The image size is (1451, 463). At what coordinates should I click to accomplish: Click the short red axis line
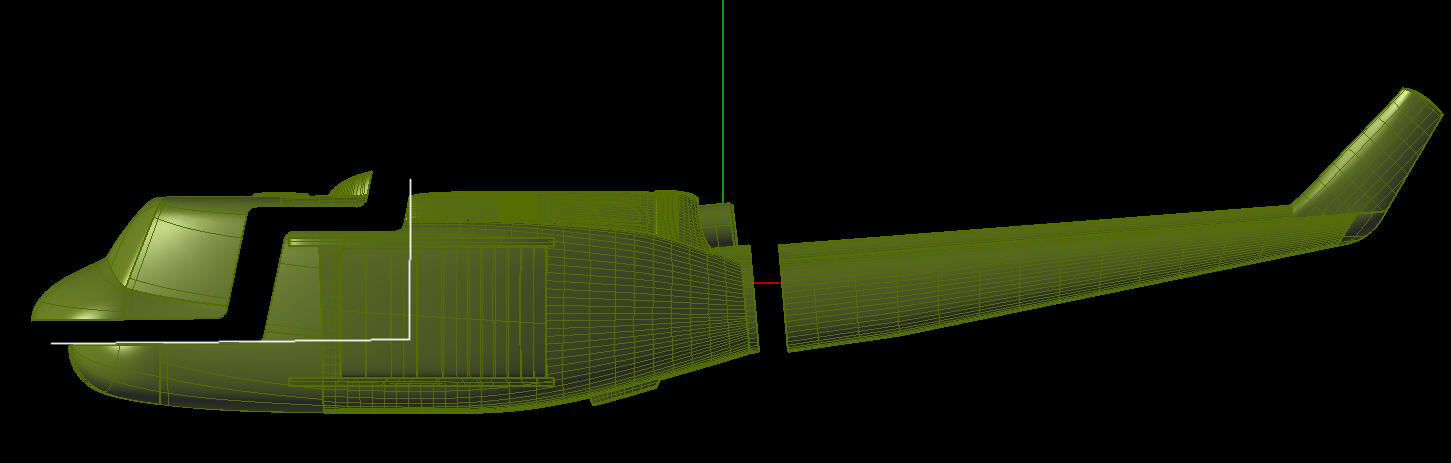767,283
